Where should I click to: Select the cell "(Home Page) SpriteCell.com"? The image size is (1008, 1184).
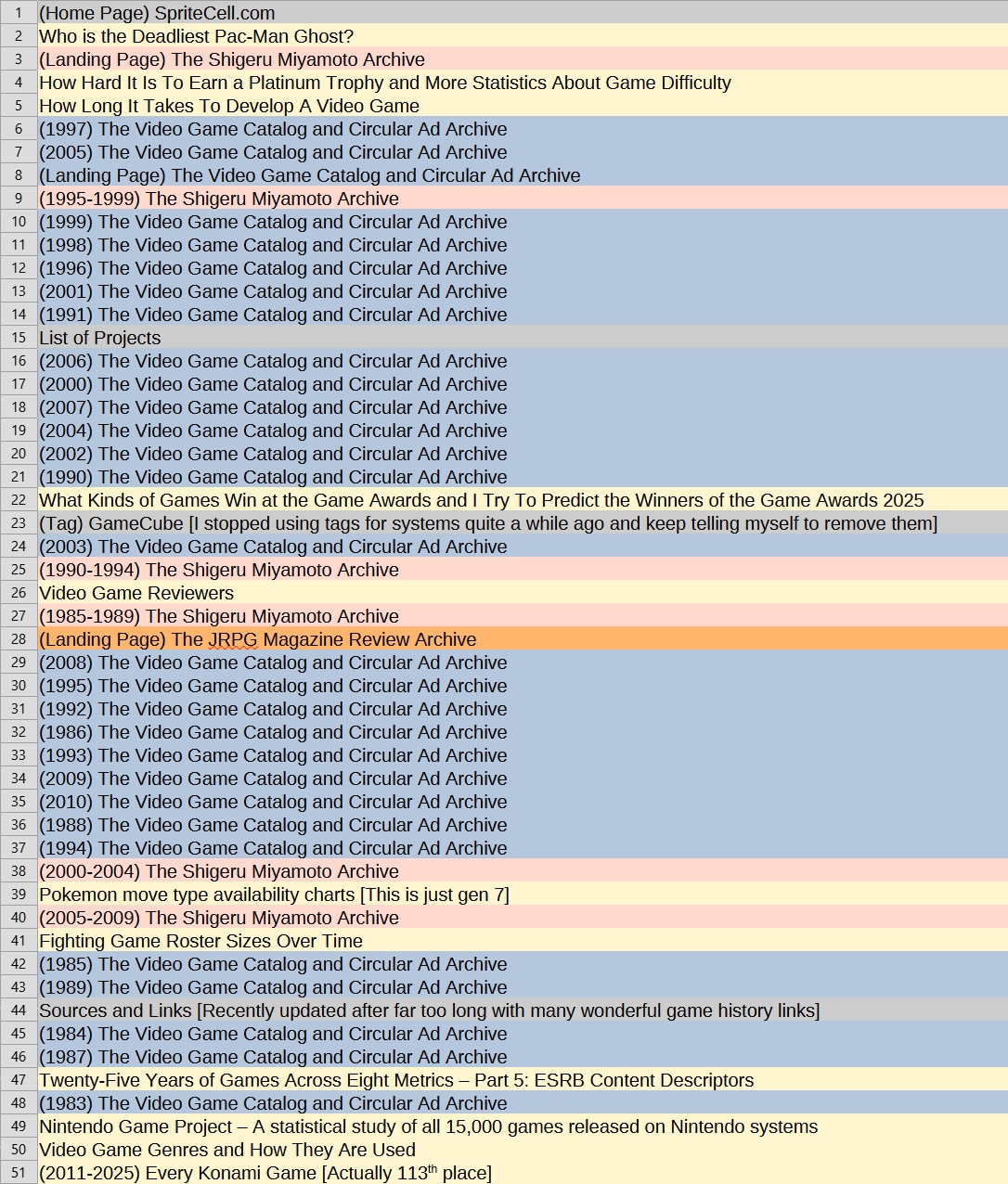[x=157, y=13]
